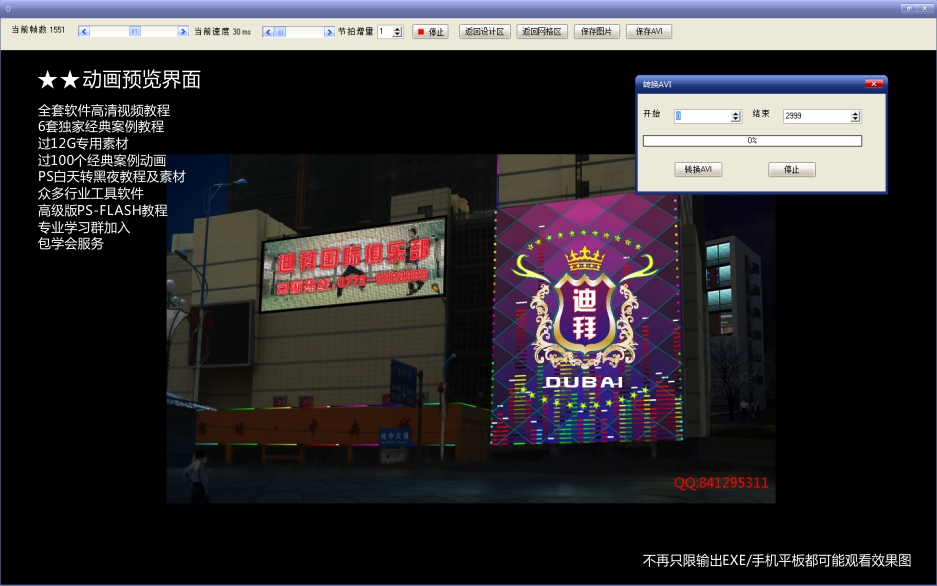Image resolution: width=937 pixels, height=586 pixels.
Task: Click the 返回网格区 button
Action: [541, 32]
